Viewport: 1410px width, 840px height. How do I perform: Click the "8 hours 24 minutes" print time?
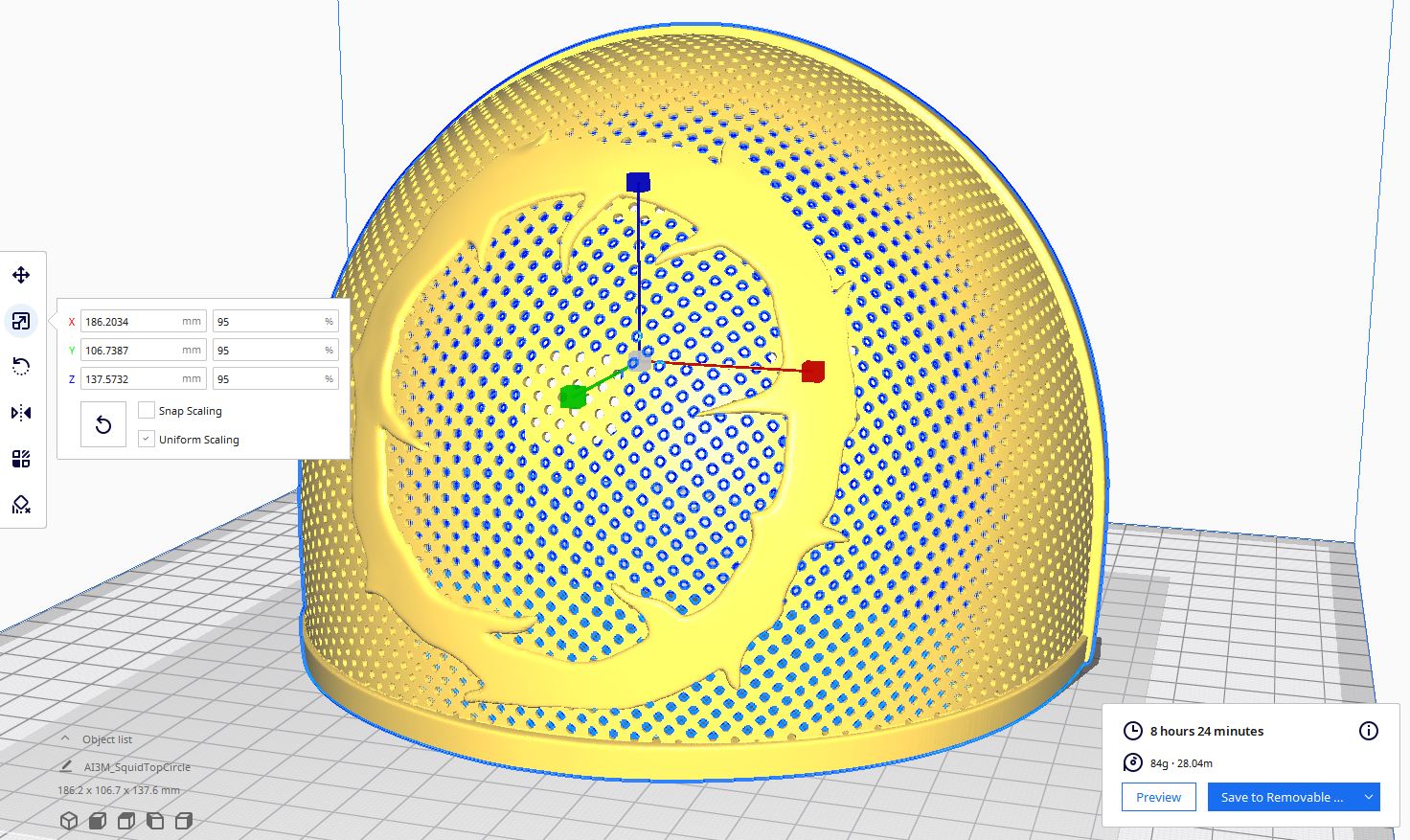pos(1207,731)
